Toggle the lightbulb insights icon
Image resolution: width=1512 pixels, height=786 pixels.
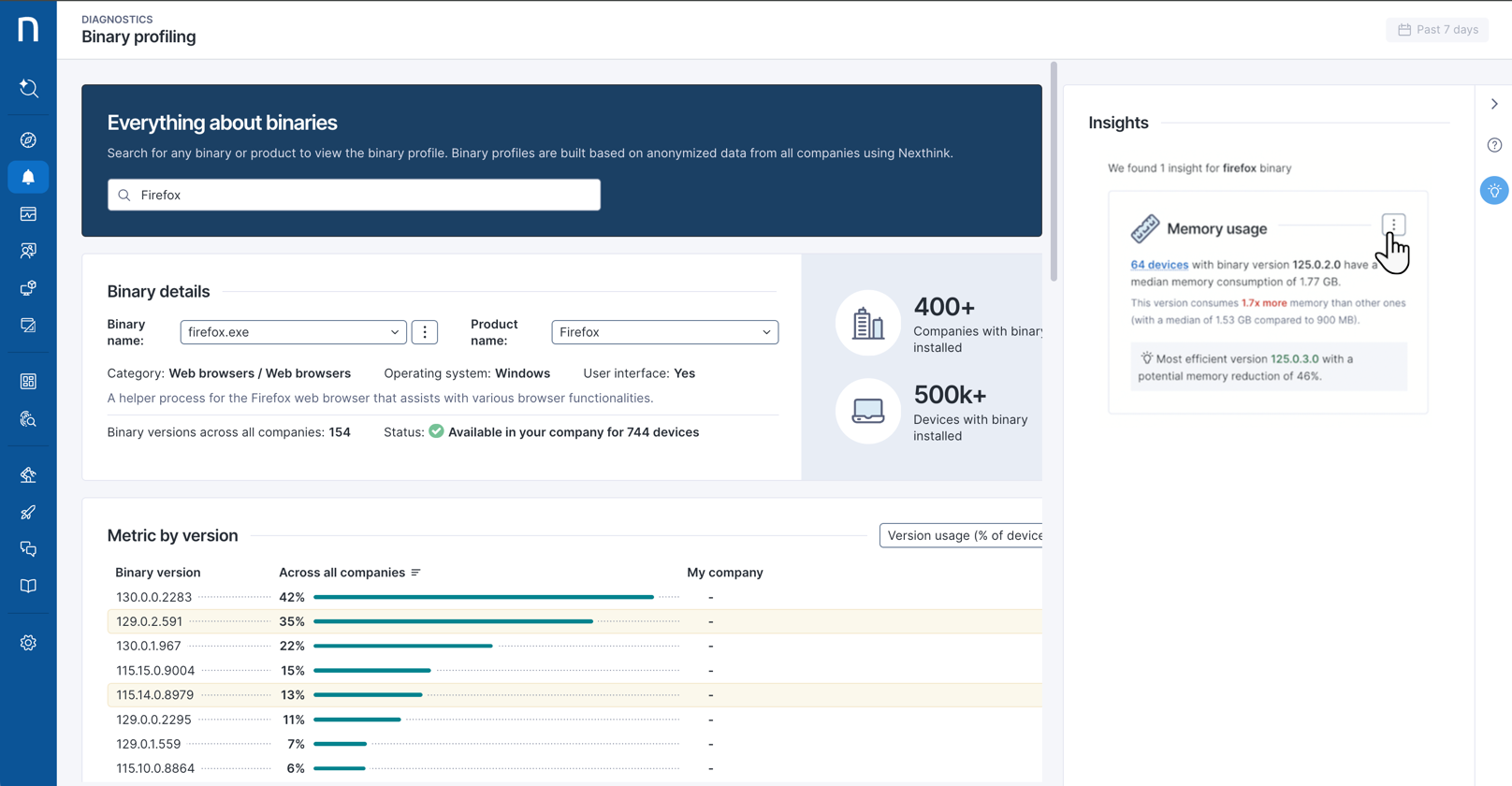pyautogui.click(x=1494, y=191)
